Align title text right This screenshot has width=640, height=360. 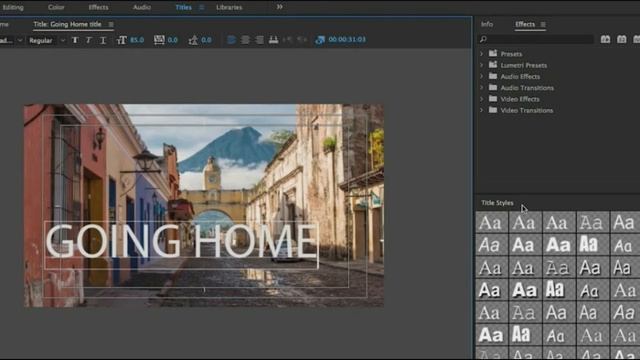pos(259,40)
